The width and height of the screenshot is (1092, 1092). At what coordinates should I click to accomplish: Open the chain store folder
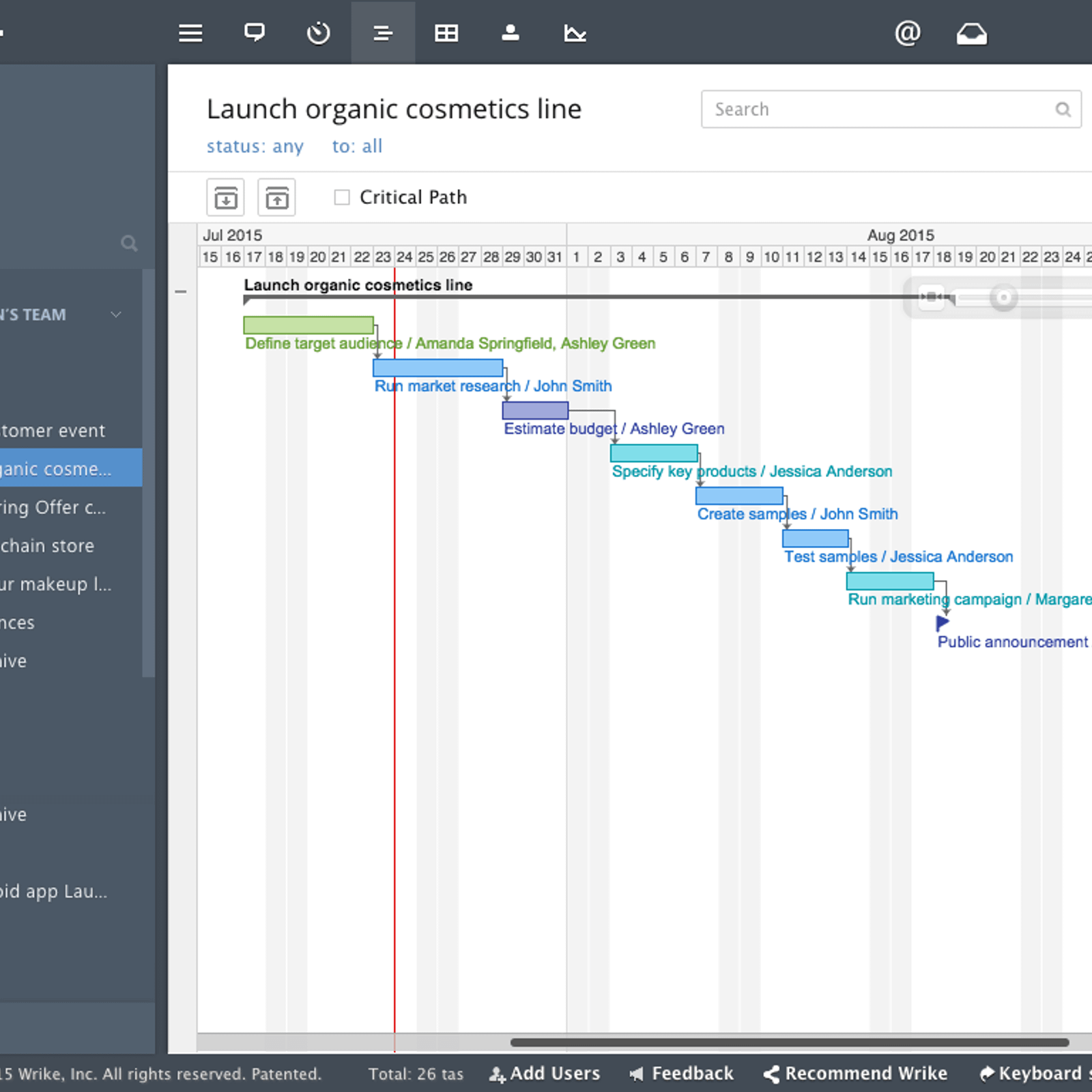pyautogui.click(x=71, y=545)
